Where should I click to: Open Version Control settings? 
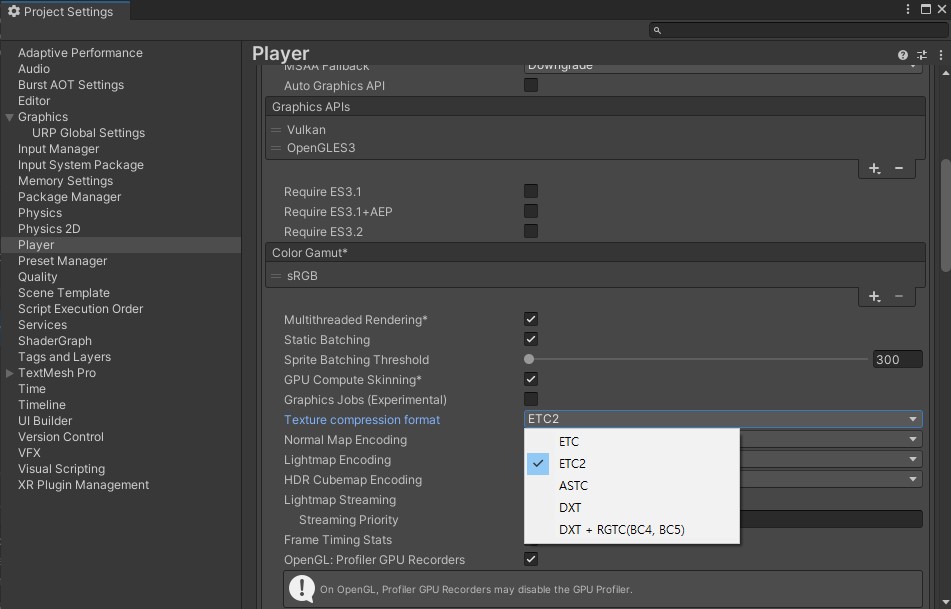pos(61,437)
